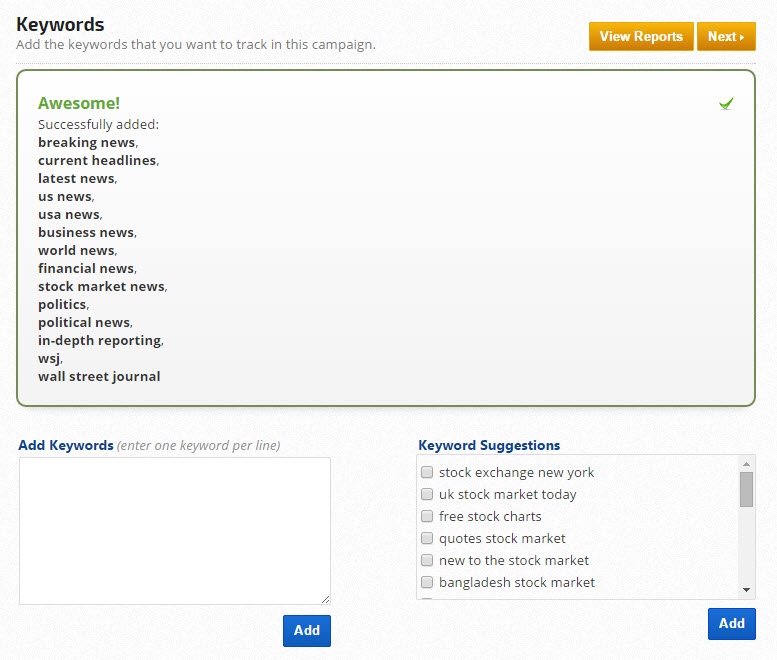
Task: Tick the 'uk stock market today' checkbox
Action: coord(427,495)
